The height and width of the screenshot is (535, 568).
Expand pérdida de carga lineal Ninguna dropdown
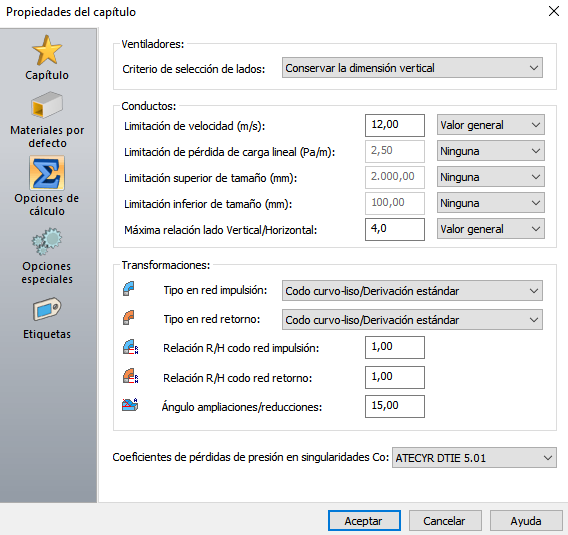point(490,151)
